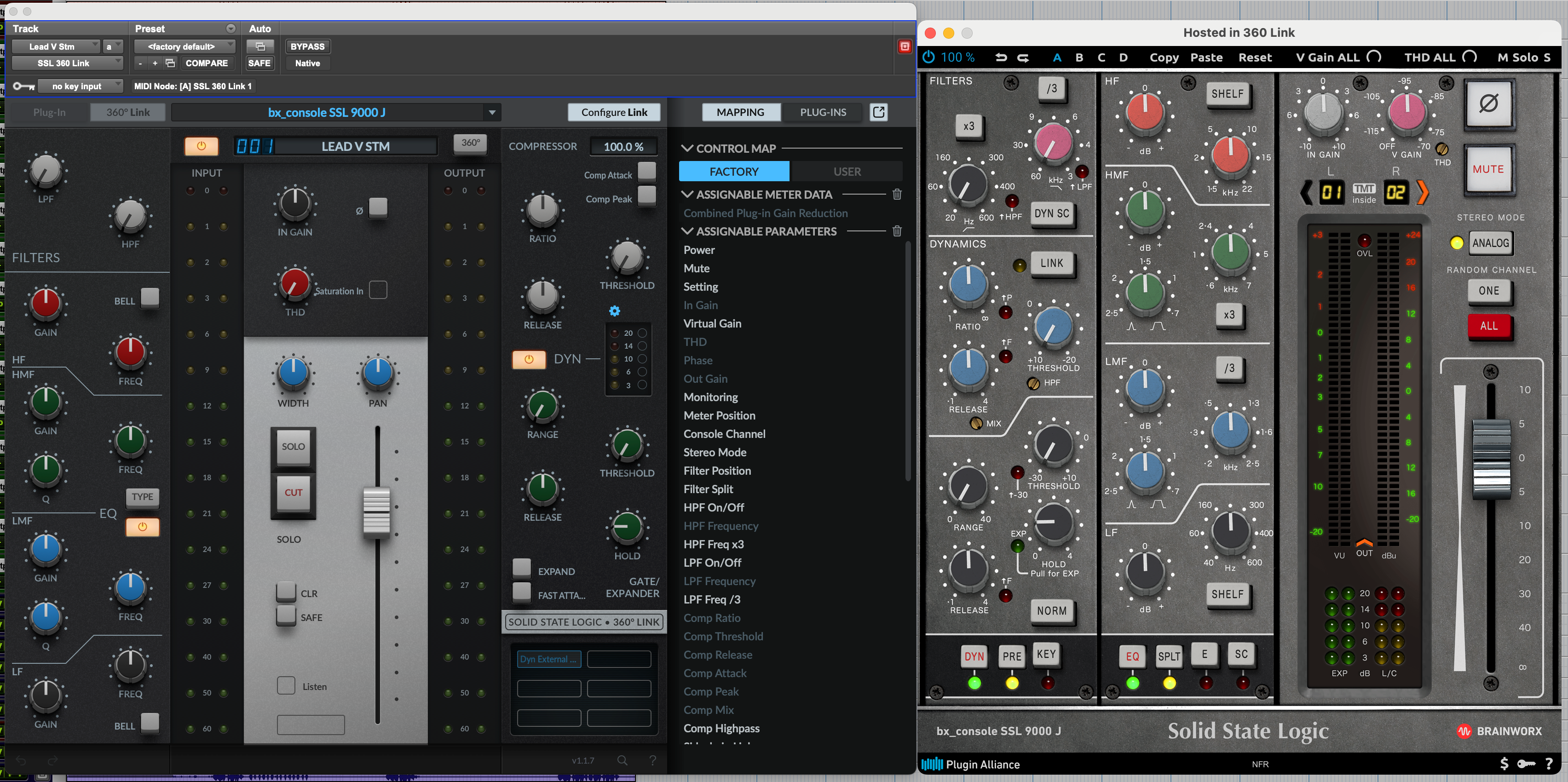Image resolution: width=1568 pixels, height=782 pixels.
Task: Toggle the EXPAND switch in gate section
Action: click(522, 568)
